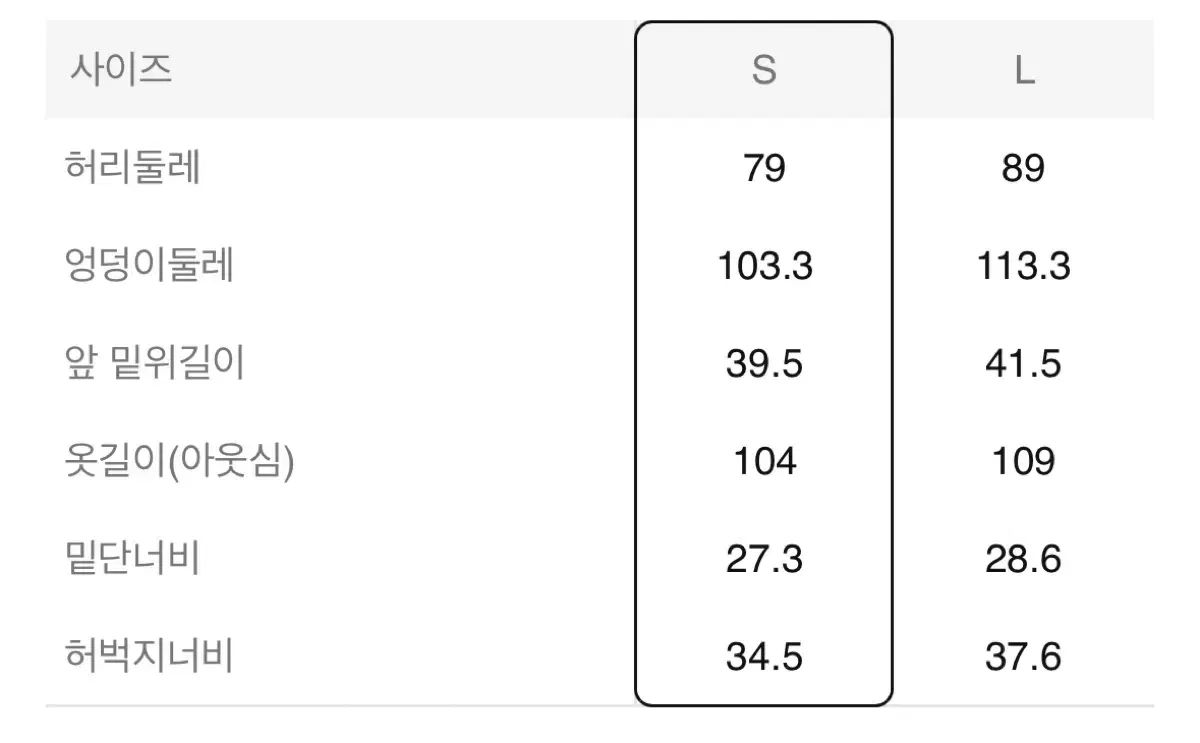Select the S waist value 79
The width and height of the screenshot is (1200, 743).
(x=764, y=168)
